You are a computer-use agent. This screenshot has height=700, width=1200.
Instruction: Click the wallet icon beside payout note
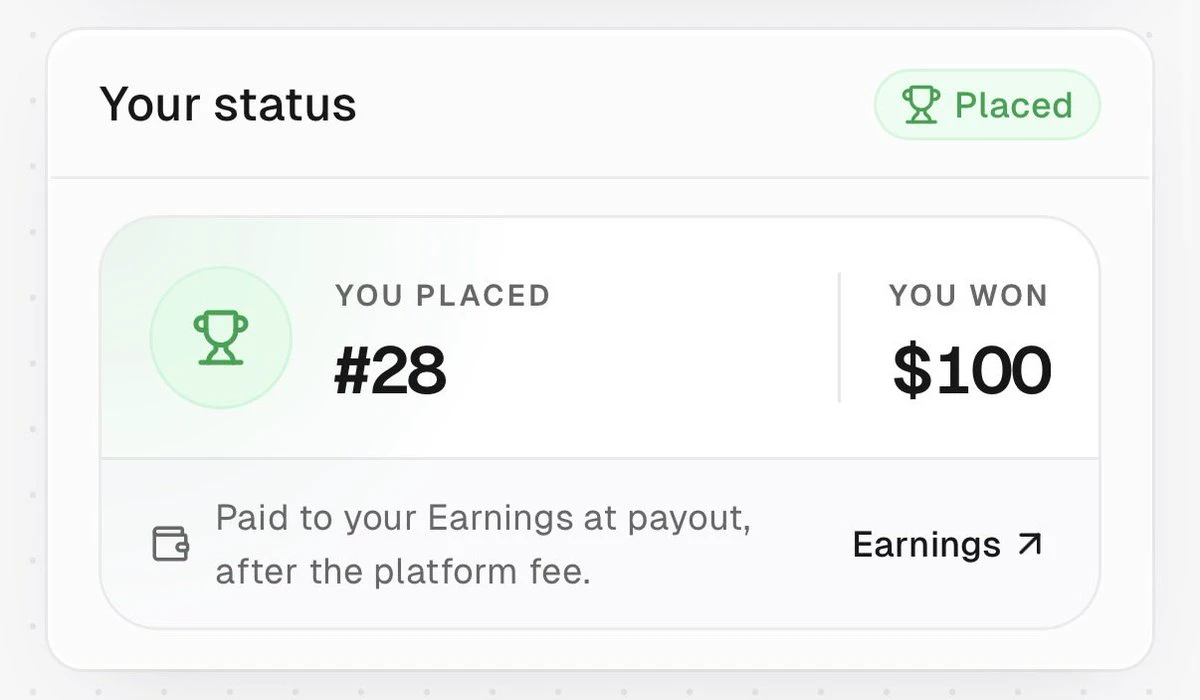coord(170,544)
